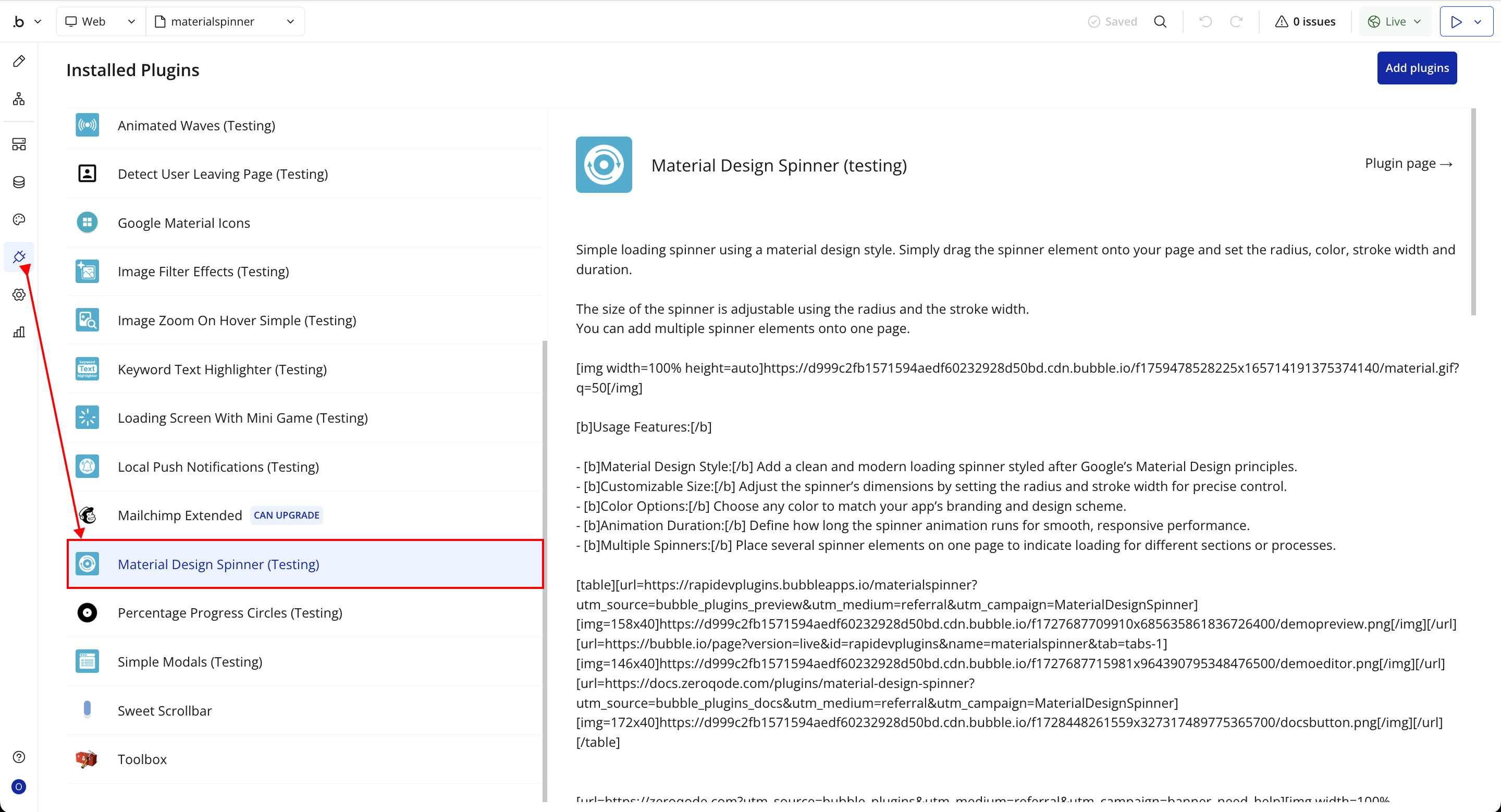The image size is (1501, 812).
Task: Open the Workflow tab icon in sidebar
Action: tap(19, 99)
